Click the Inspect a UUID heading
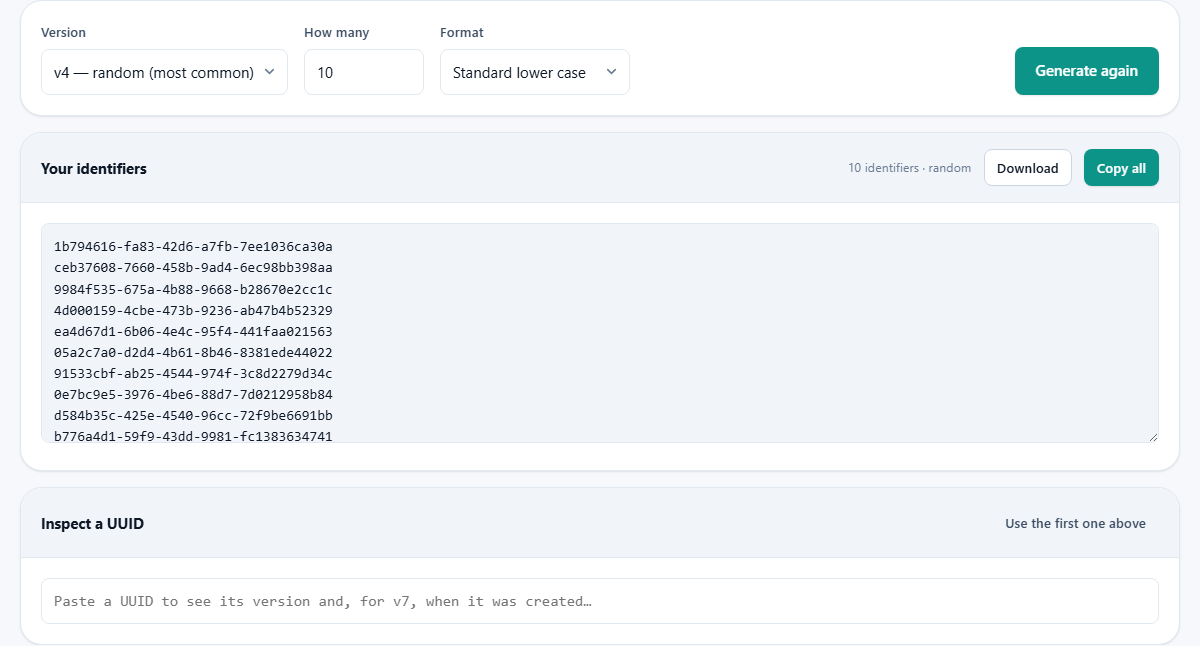The image size is (1200, 646). coord(92,524)
